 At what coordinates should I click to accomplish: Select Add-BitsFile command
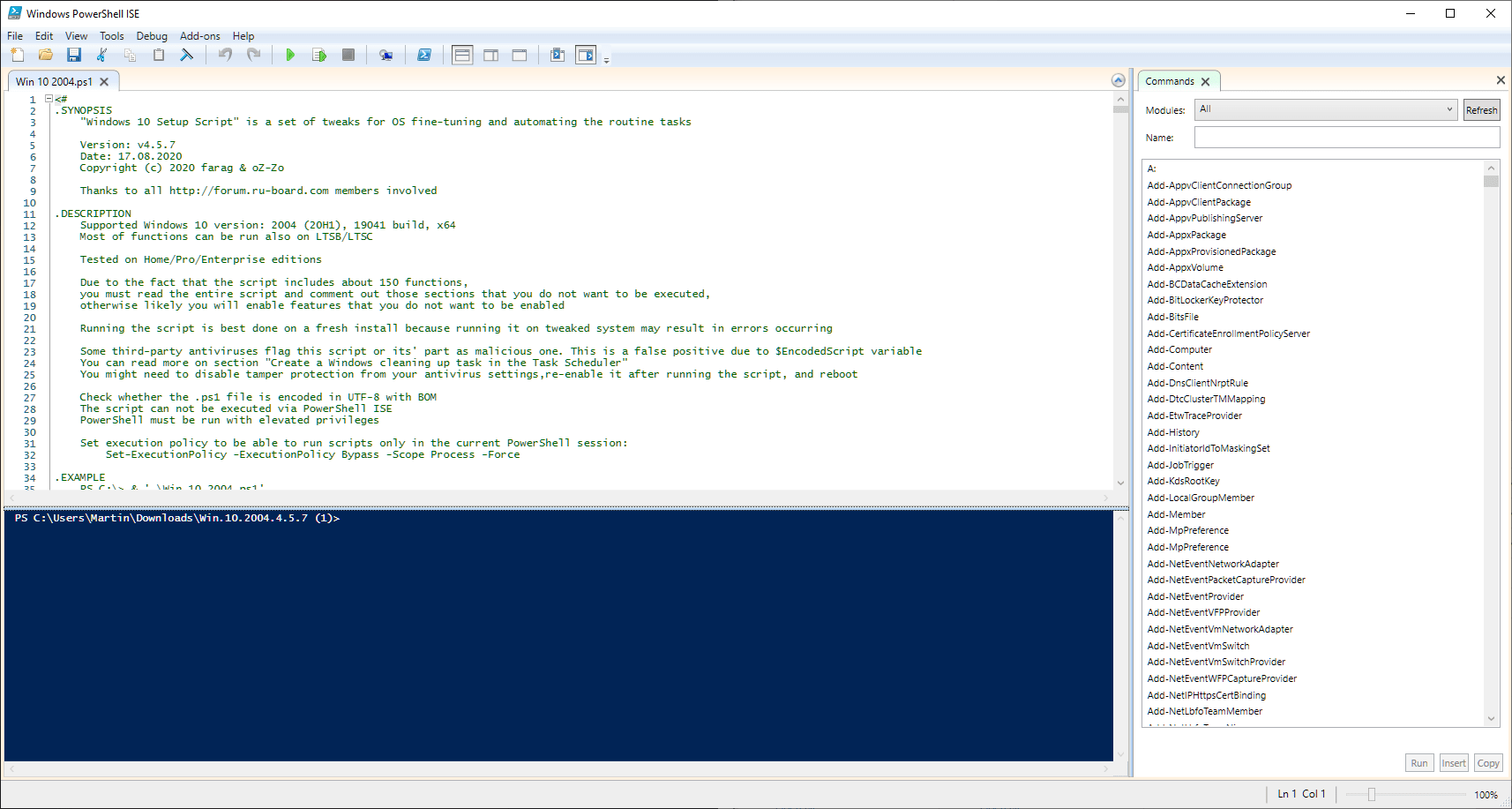(1172, 317)
